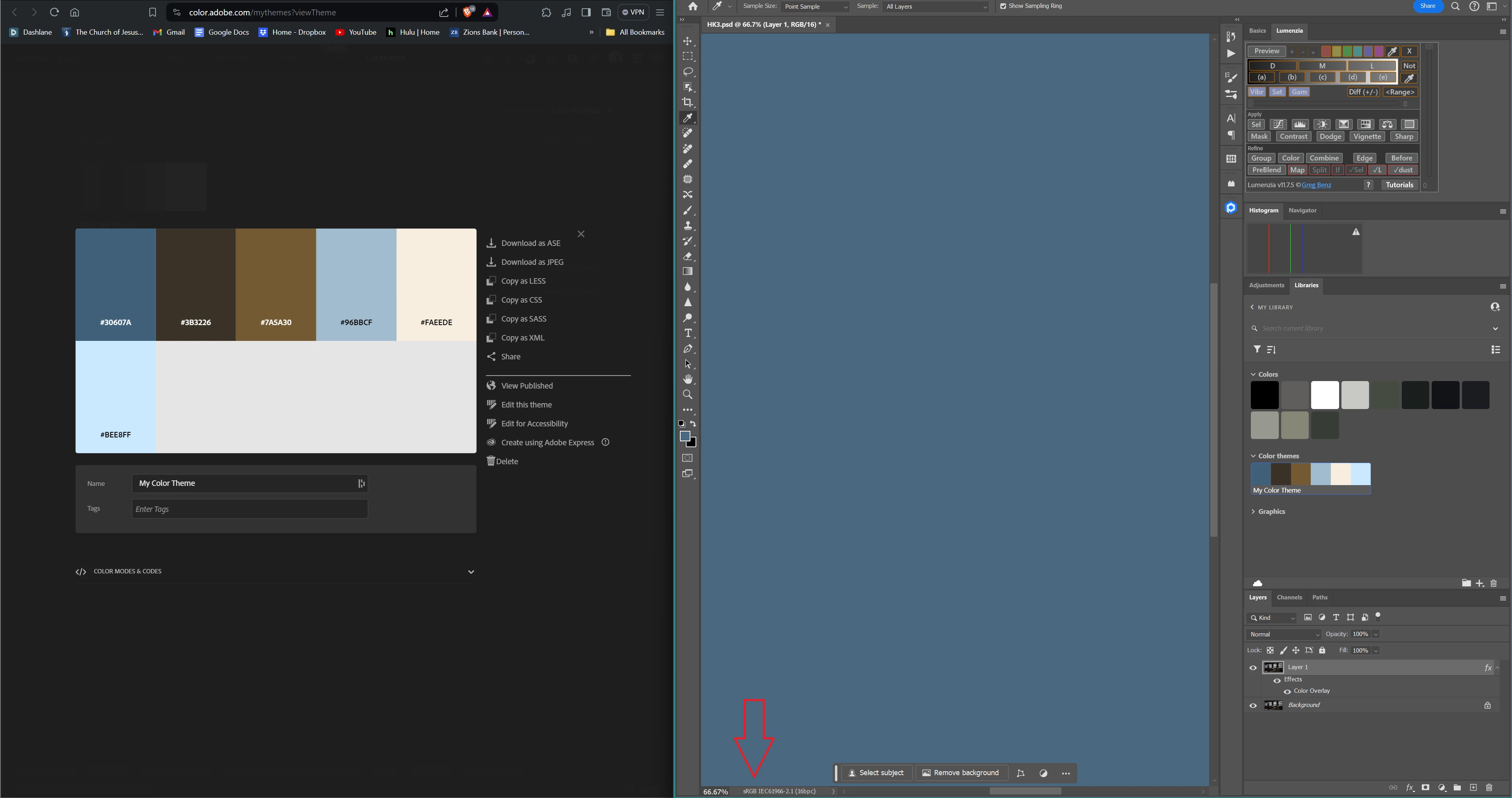Viewport: 1512px width, 798px height.
Task: Click Download as ASE option
Action: (530, 243)
